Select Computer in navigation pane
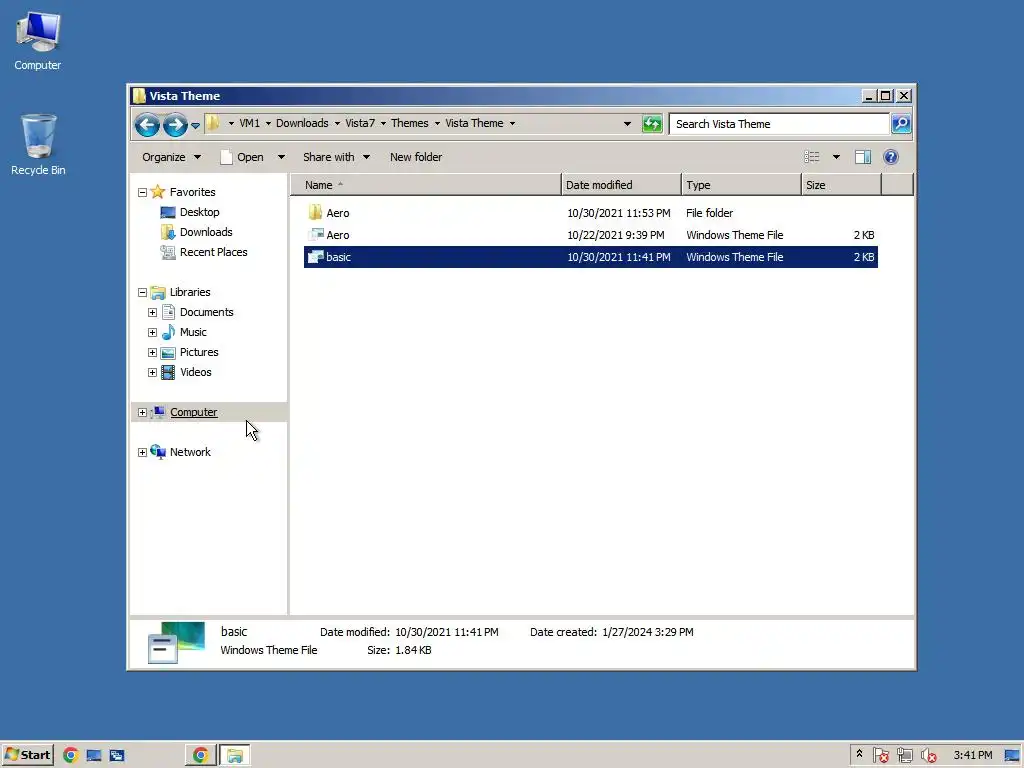This screenshot has height=768, width=1024. point(193,412)
